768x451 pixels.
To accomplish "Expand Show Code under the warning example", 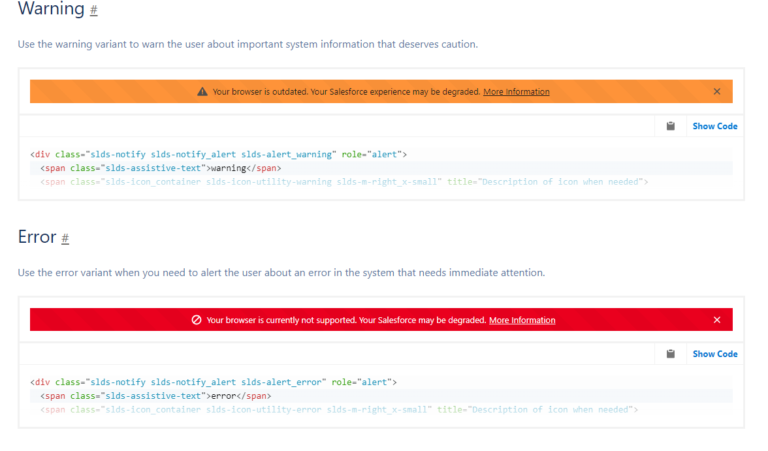I will (715, 126).
